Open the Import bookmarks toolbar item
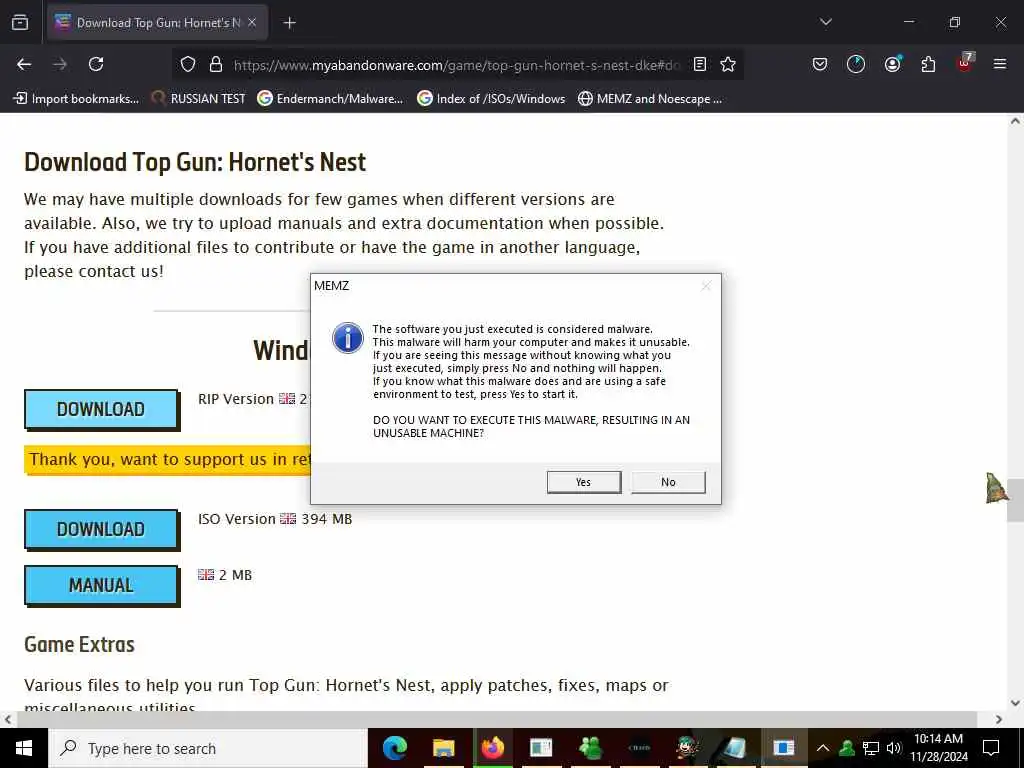Image resolution: width=1024 pixels, height=768 pixels. coord(76,99)
